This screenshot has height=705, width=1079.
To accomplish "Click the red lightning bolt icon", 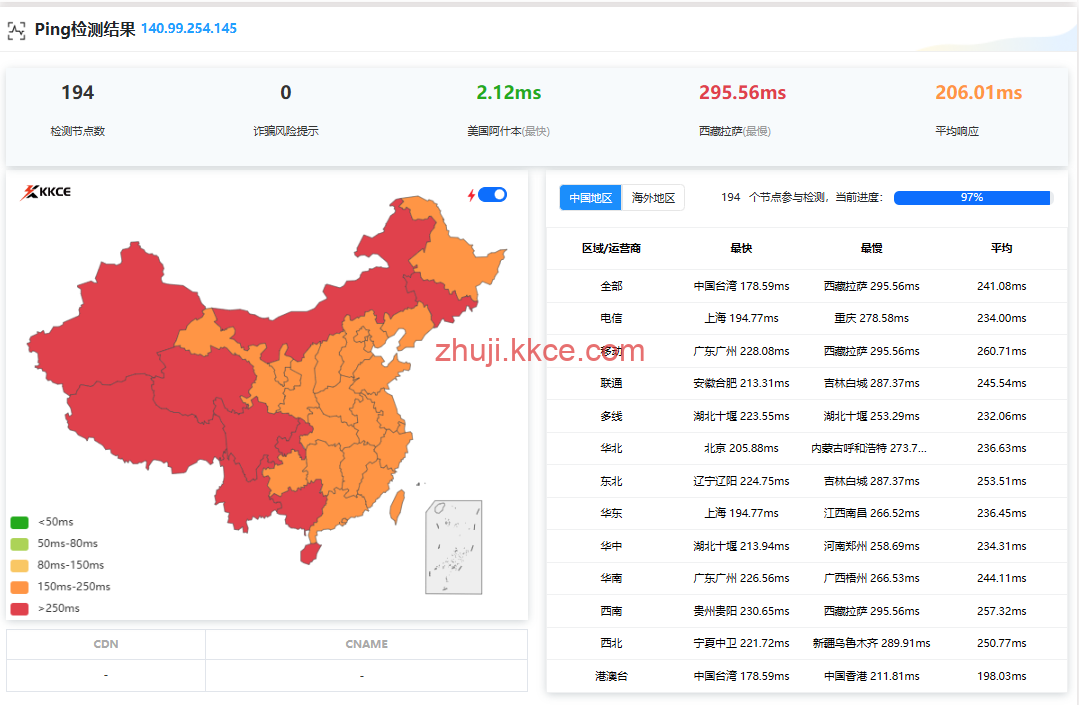I will point(471,195).
